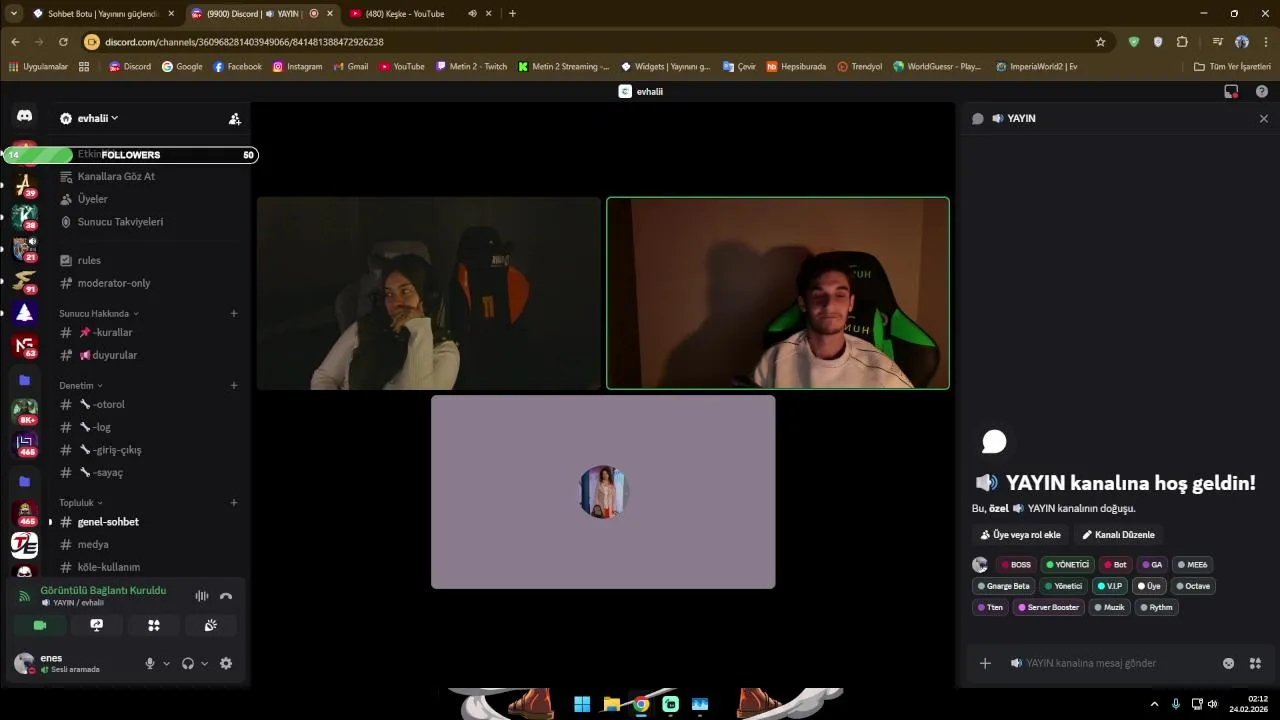The image size is (1280, 720).
Task: Open Discord help question icon
Action: tap(1262, 91)
